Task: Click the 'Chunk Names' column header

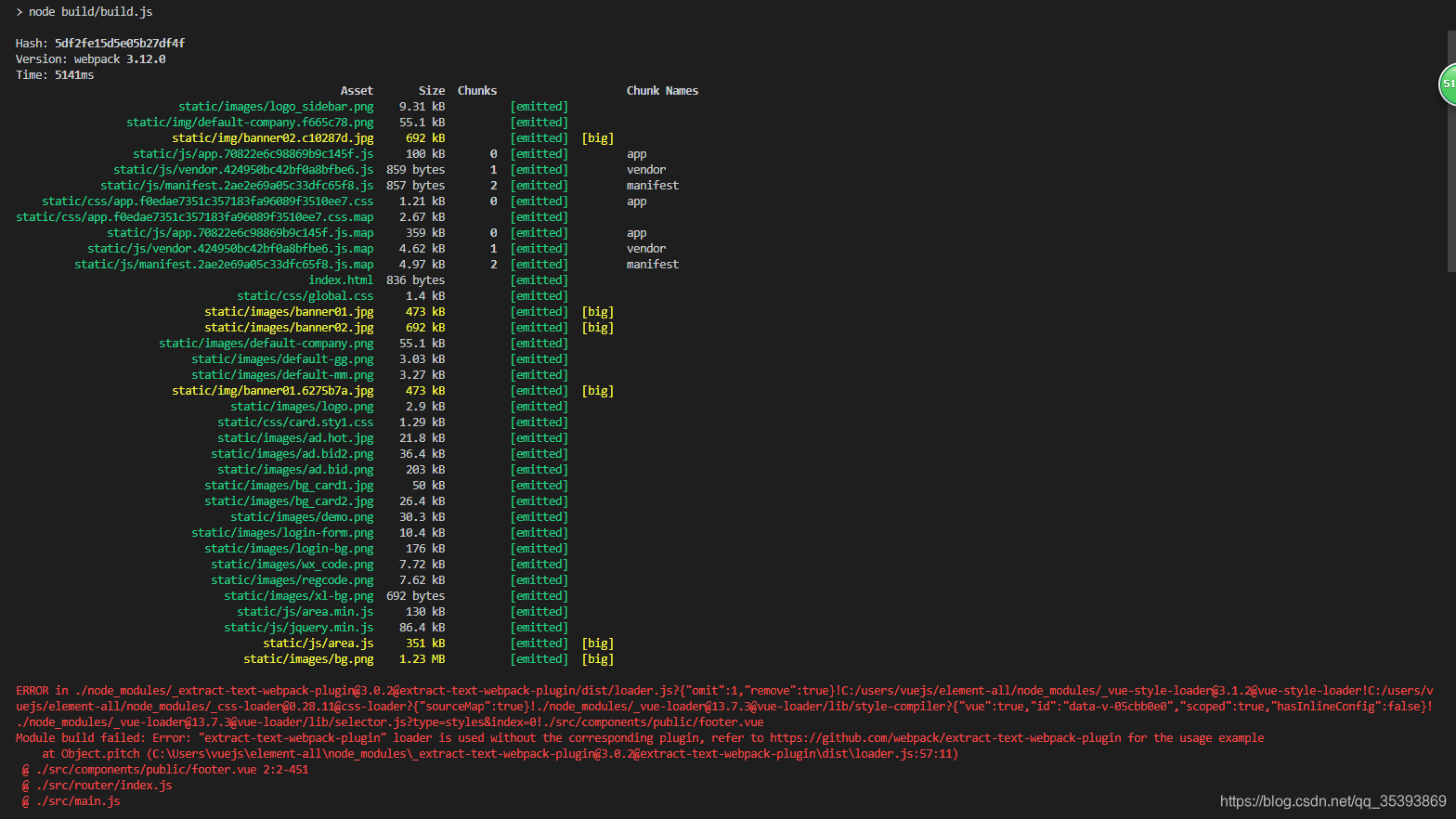Action: 662,91
